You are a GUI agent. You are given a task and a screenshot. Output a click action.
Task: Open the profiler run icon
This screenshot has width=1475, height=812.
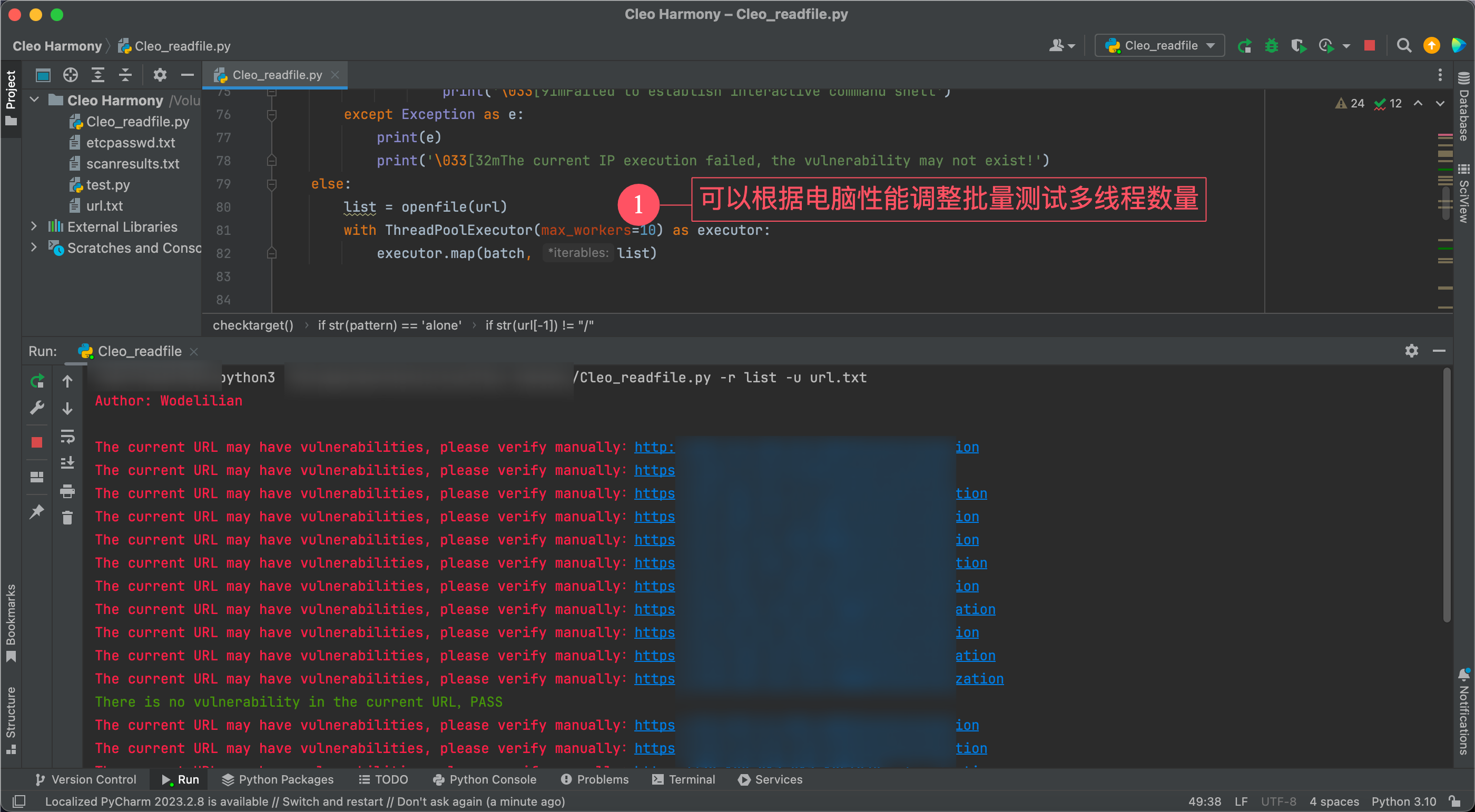pos(1326,46)
